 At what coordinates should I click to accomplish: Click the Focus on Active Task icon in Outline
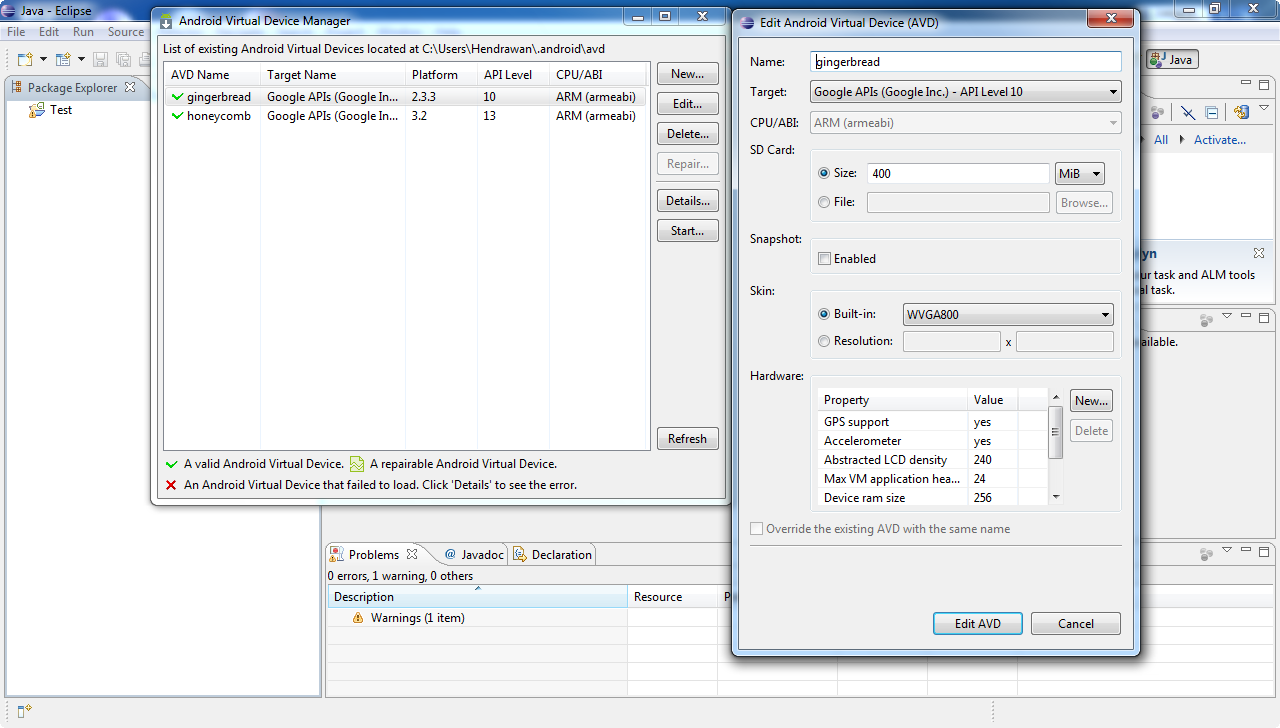pos(1206,320)
